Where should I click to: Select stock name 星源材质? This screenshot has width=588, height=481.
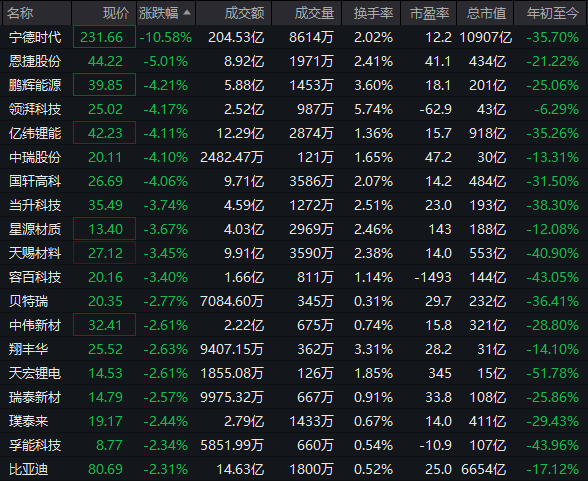[x=35, y=229]
